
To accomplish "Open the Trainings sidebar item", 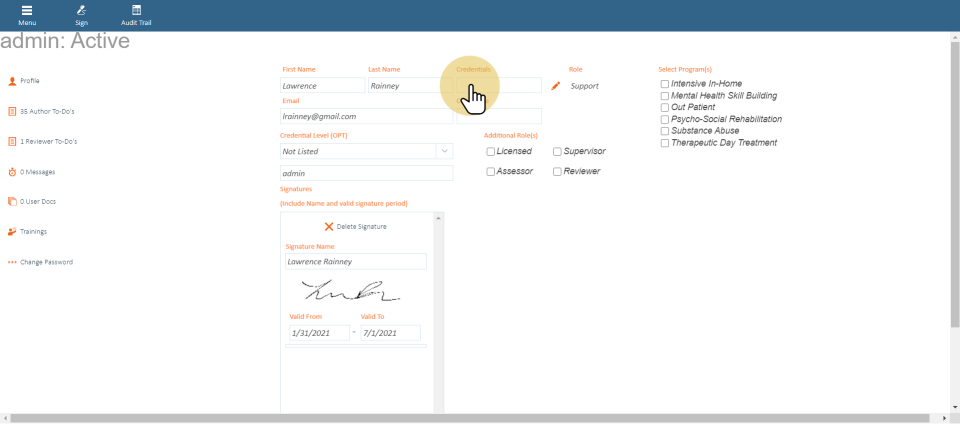I will [x=33, y=232].
